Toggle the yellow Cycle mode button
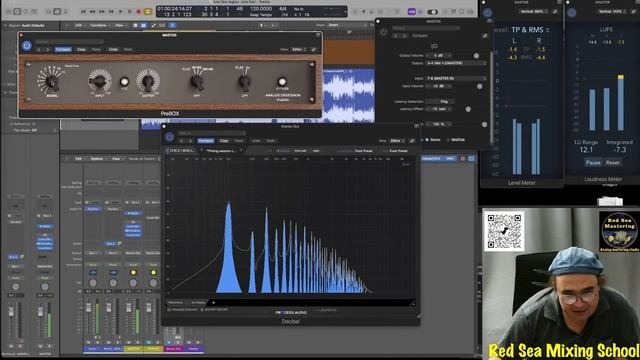 point(148,12)
